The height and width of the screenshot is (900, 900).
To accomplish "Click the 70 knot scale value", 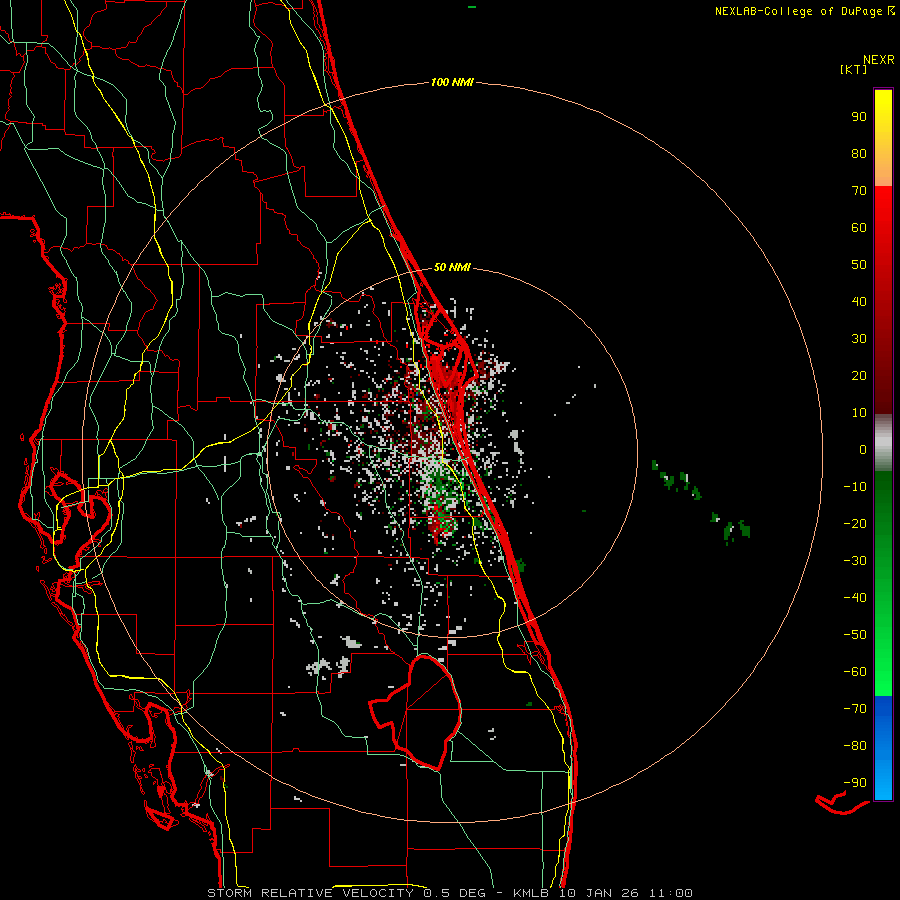I will click(x=859, y=191).
